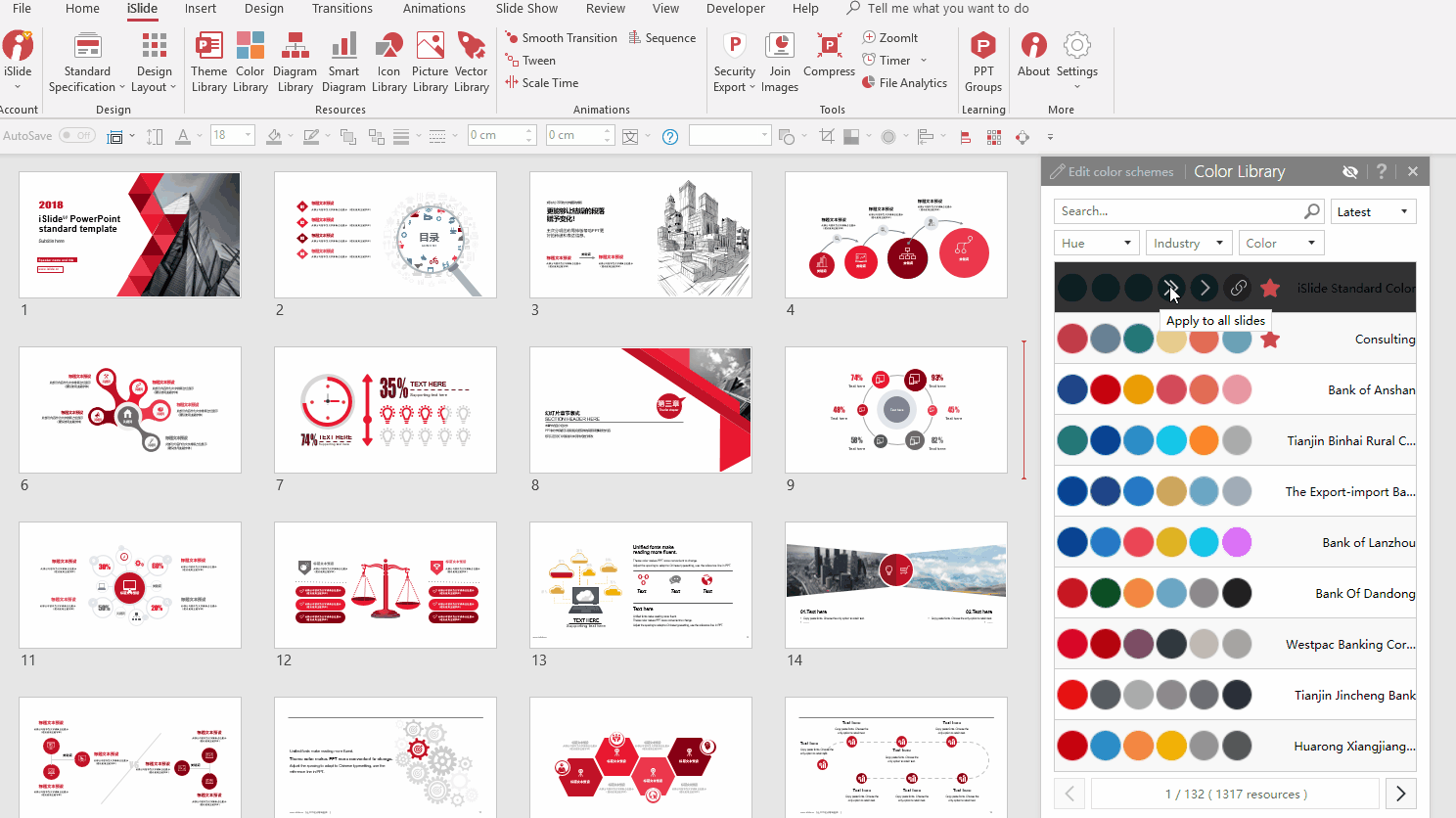Viewport: 1456px width, 818px height.
Task: Open the Hue filter dropdown
Action: tap(1096, 243)
